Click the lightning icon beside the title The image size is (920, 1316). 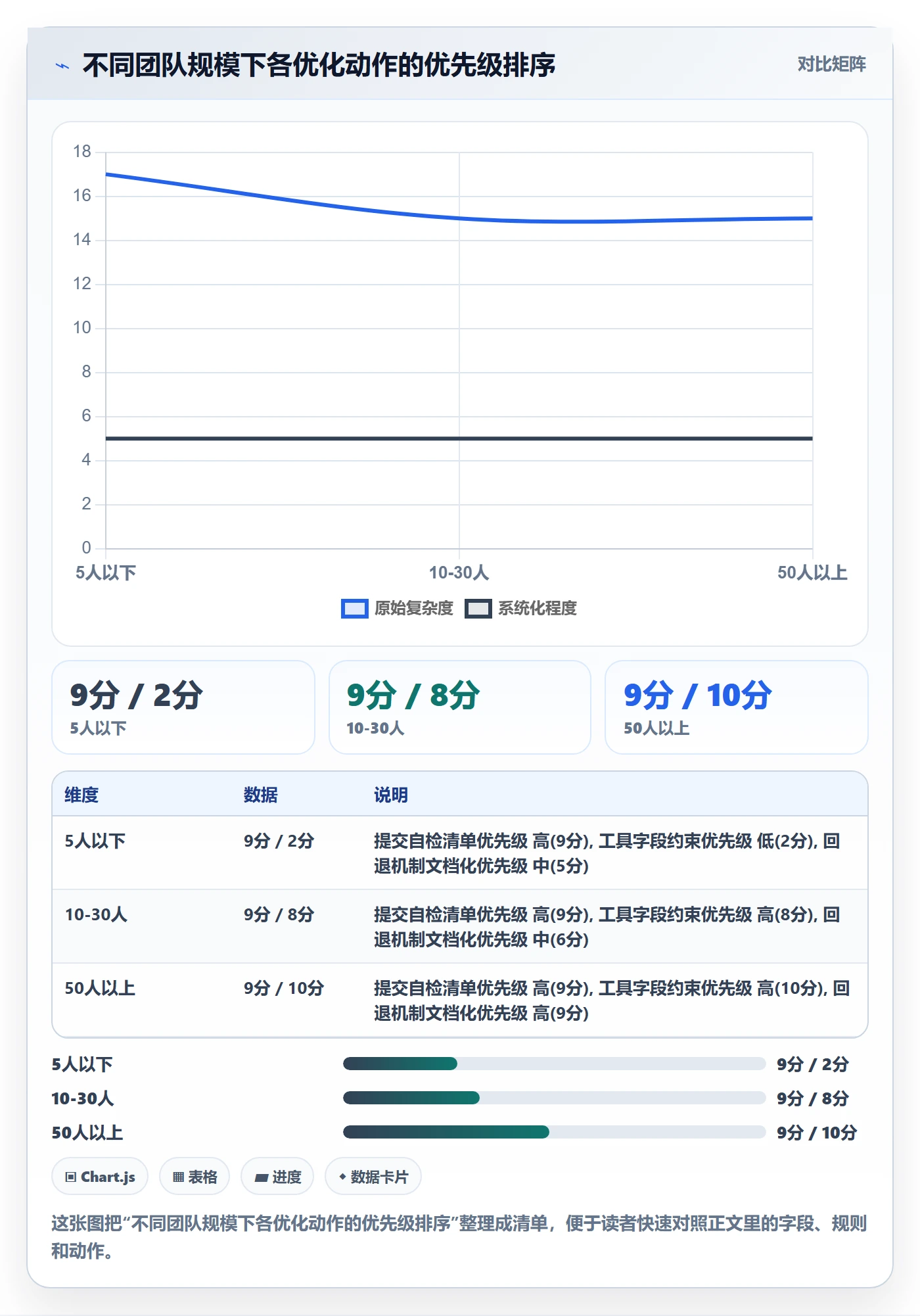point(62,66)
